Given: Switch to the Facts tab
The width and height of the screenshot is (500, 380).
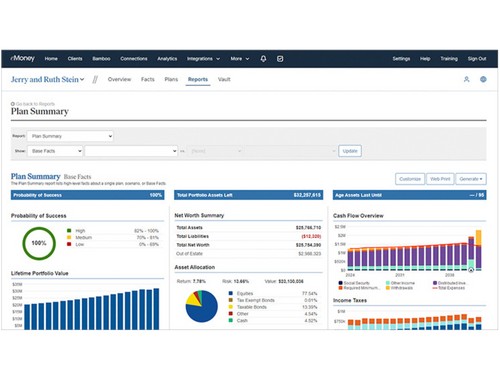Looking at the screenshot, I should click(147, 79).
